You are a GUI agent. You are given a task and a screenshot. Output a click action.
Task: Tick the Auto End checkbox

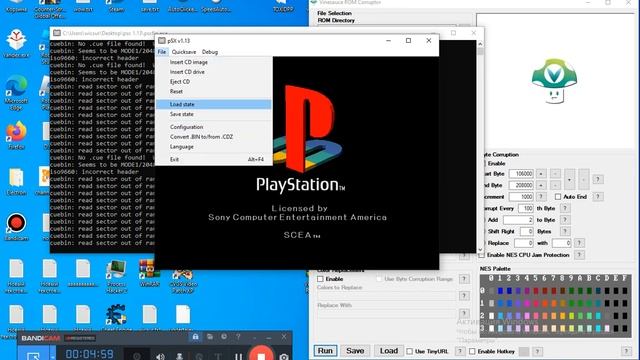point(558,197)
